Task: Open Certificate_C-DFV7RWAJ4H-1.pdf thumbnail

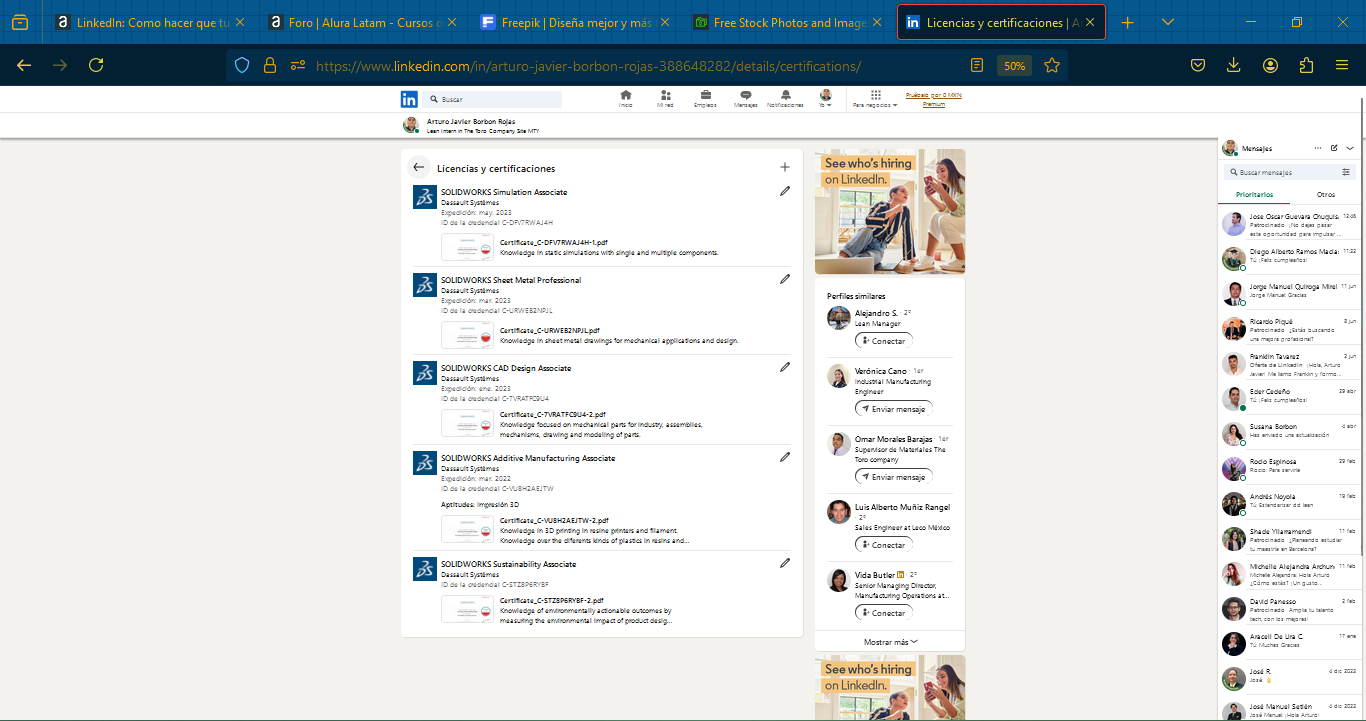Action: click(x=467, y=247)
